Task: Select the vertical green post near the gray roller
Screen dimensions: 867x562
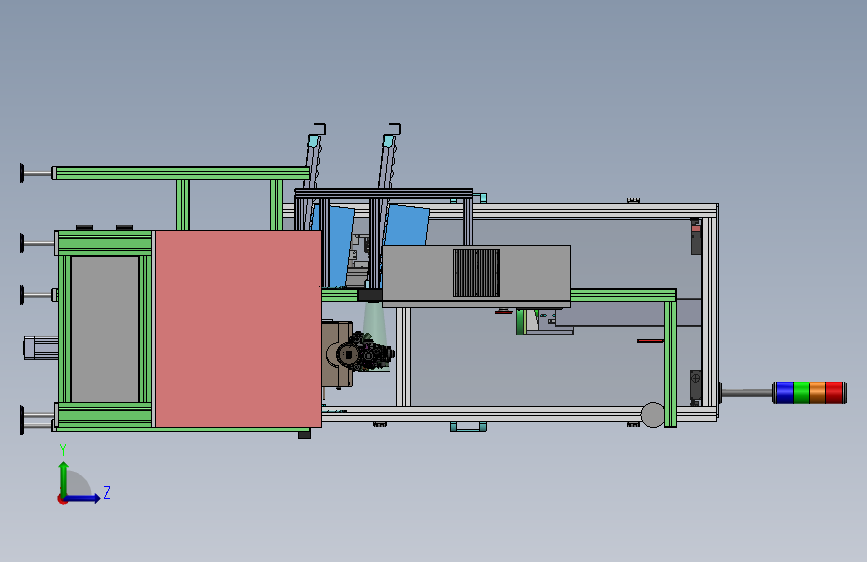Action: point(670,363)
